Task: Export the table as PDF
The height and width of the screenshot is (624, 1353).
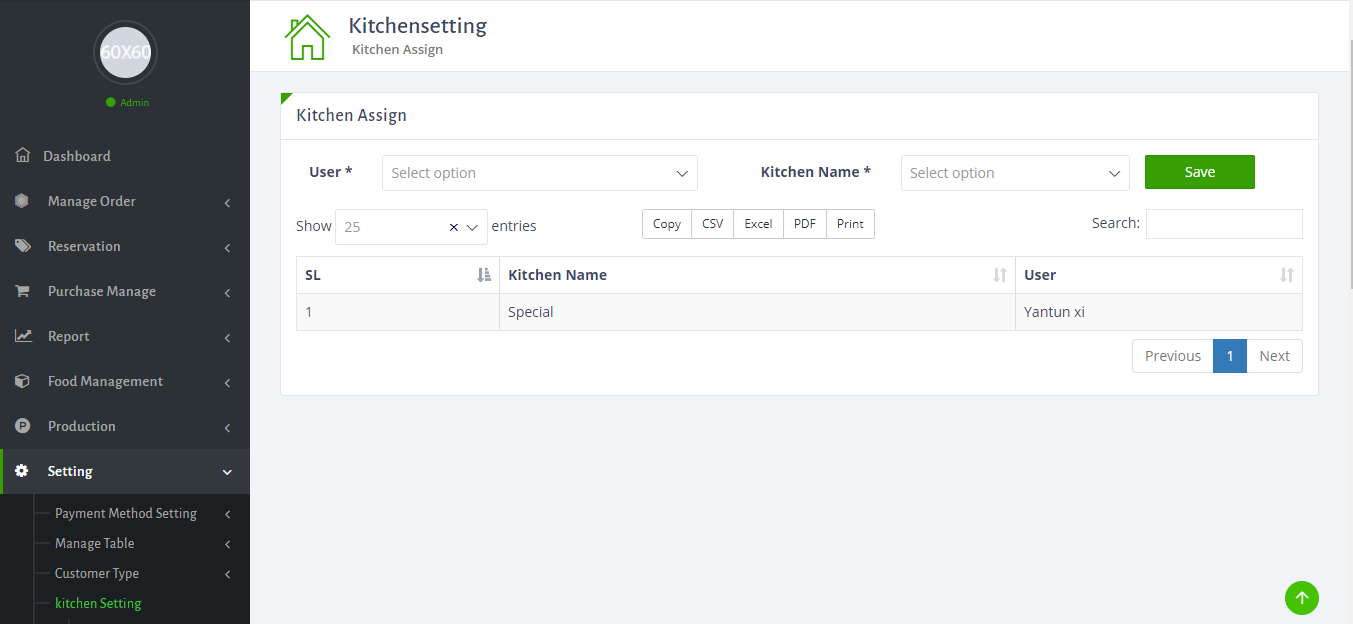Action: pyautogui.click(x=804, y=224)
